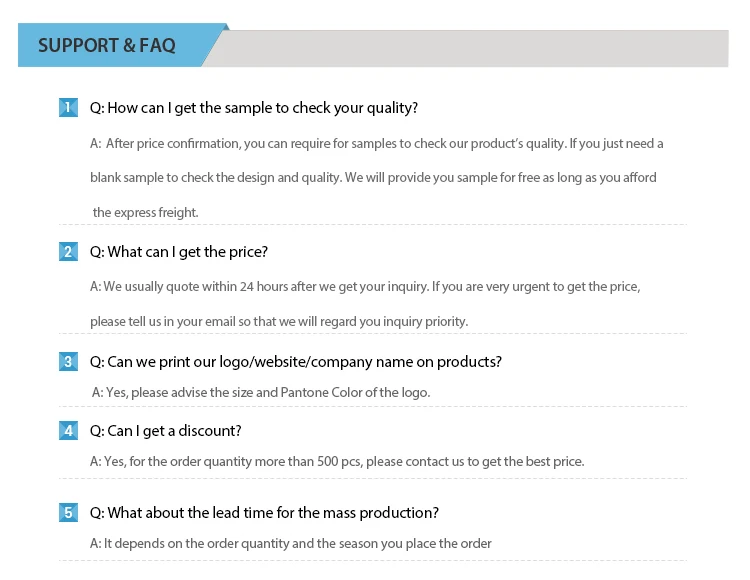This screenshot has width=750, height=580.
Task: Select the SUPPORT & FAQ header tab
Action: [x=107, y=46]
